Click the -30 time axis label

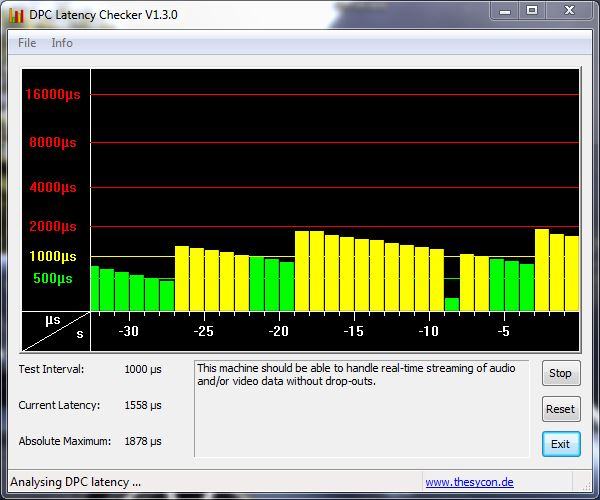click(128, 331)
